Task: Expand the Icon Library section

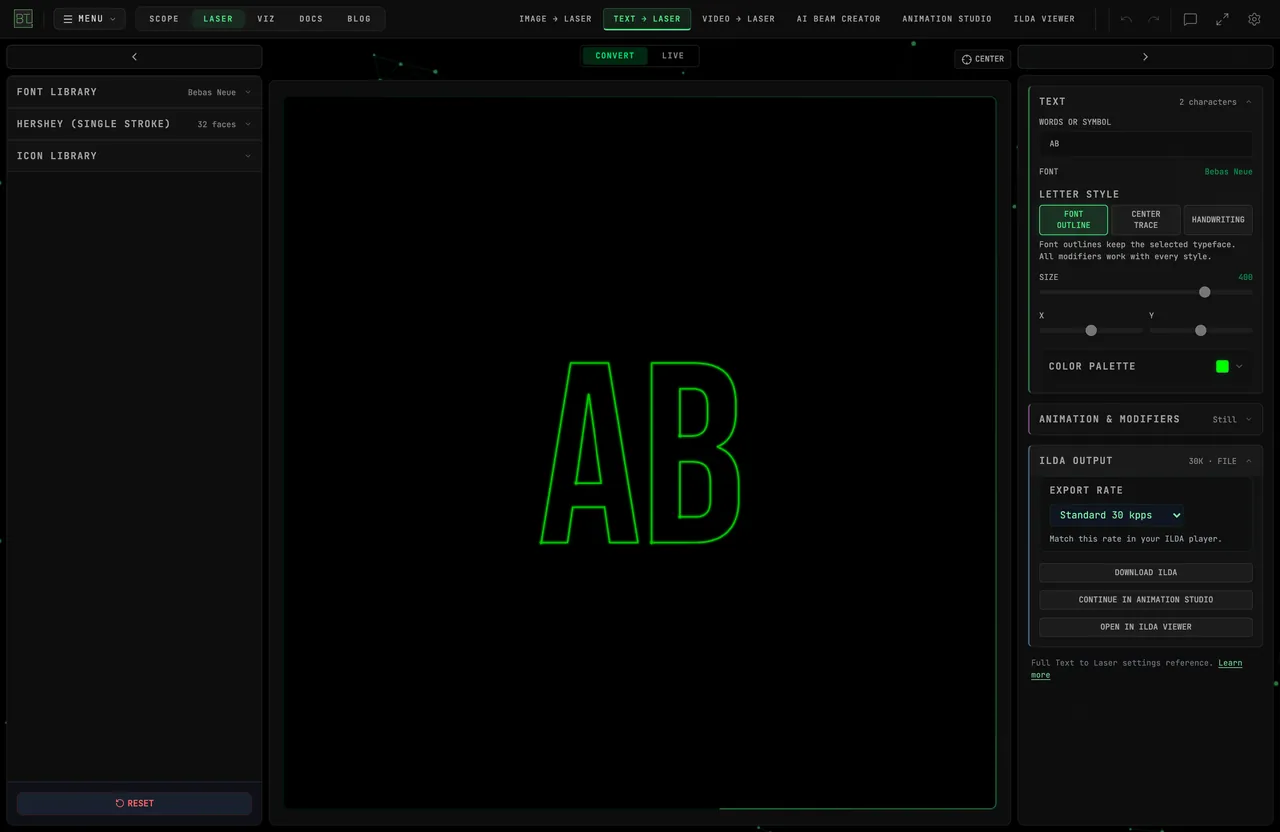Action: pyautogui.click(x=134, y=156)
